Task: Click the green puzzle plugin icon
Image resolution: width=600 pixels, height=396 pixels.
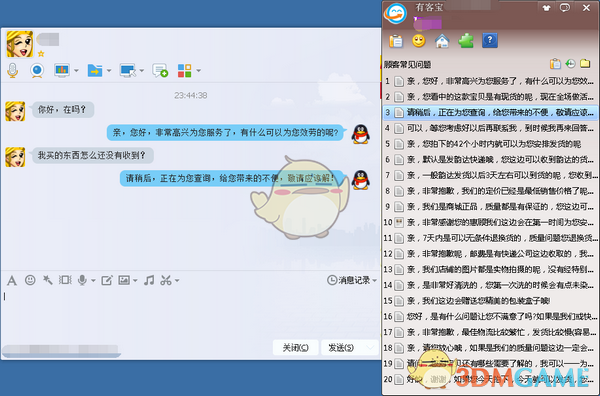Action: 466,41
